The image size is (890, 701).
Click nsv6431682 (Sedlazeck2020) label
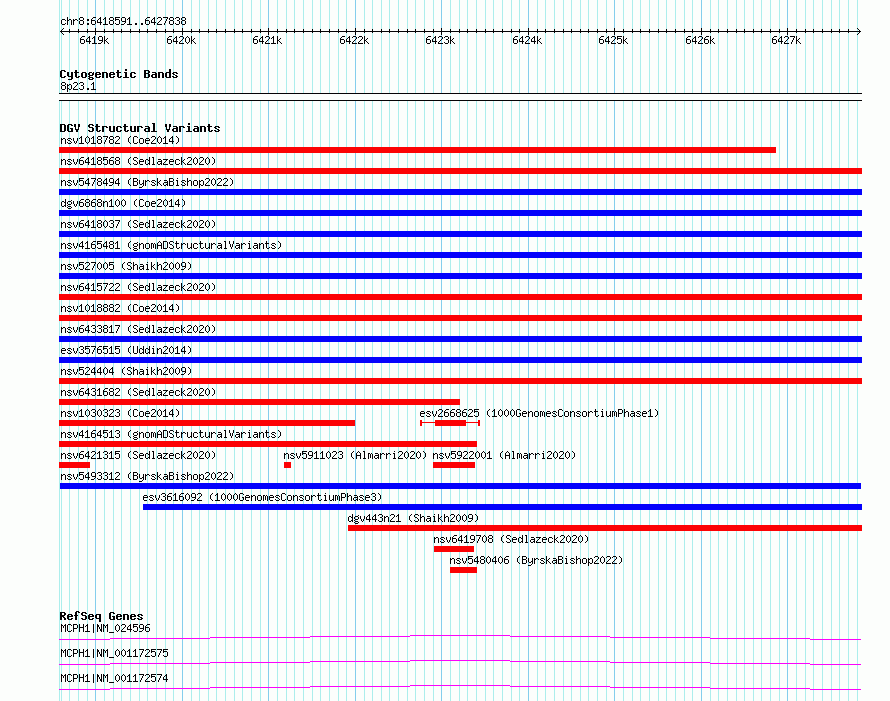click(x=138, y=392)
